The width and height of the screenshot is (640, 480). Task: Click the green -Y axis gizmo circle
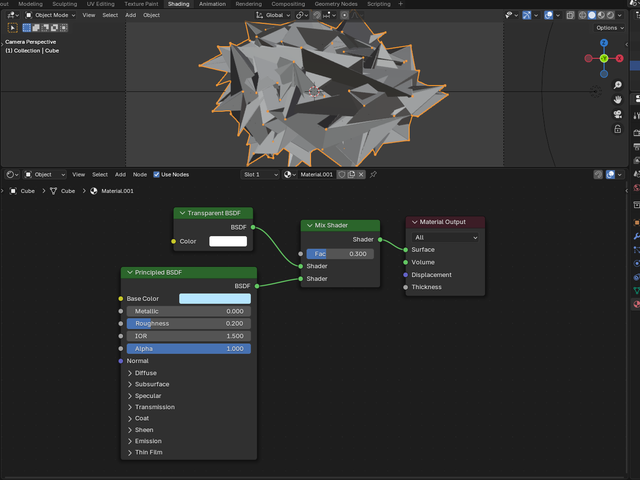tap(604, 58)
